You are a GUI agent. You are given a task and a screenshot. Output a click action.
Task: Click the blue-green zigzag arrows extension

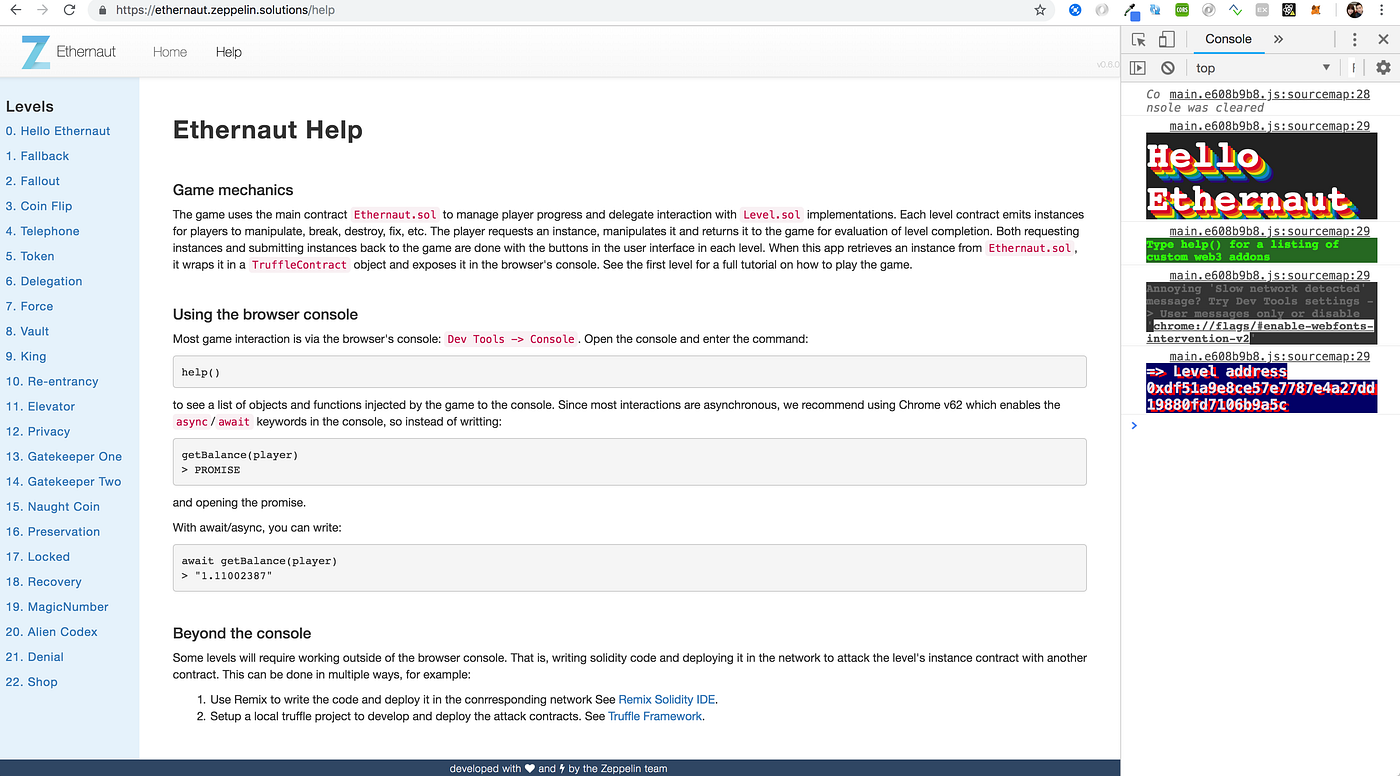pyautogui.click(x=1235, y=10)
